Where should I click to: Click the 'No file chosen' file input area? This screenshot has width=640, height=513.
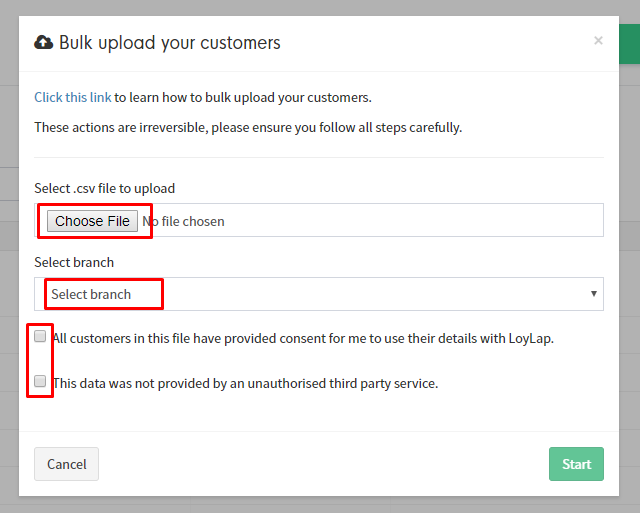(x=183, y=221)
